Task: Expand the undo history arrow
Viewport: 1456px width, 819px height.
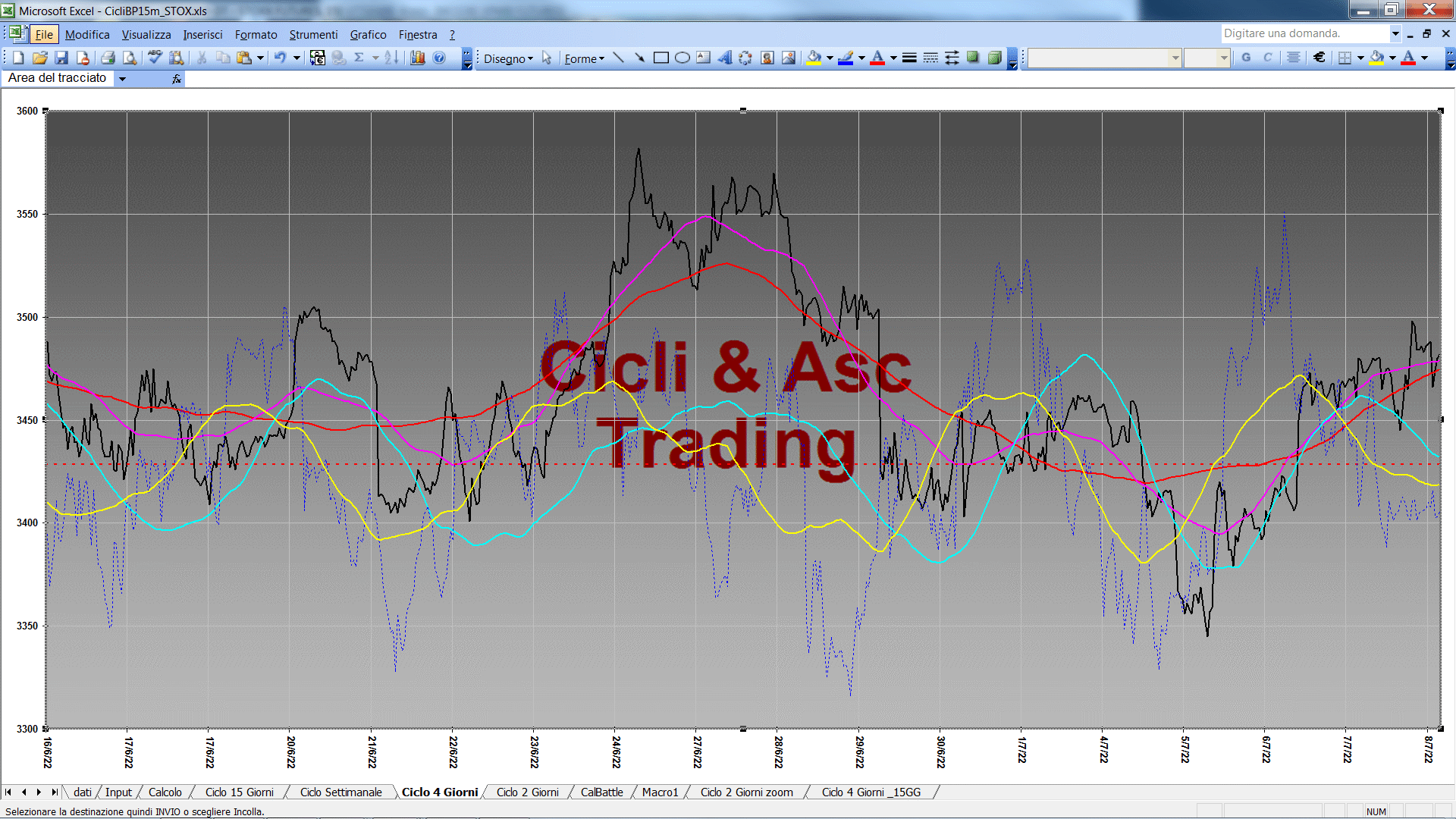Action: click(297, 58)
